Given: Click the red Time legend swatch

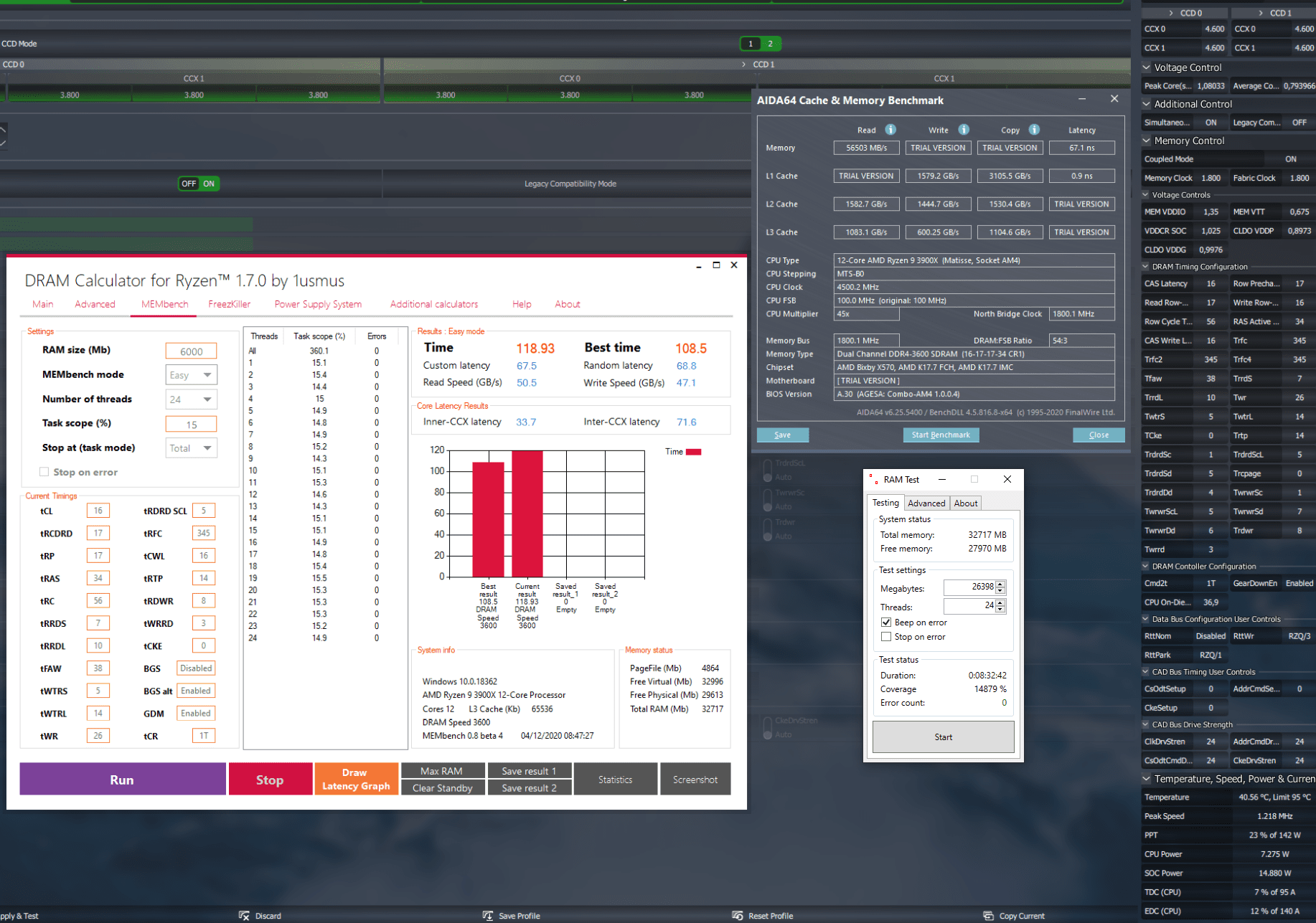Looking at the screenshot, I should point(693,452).
